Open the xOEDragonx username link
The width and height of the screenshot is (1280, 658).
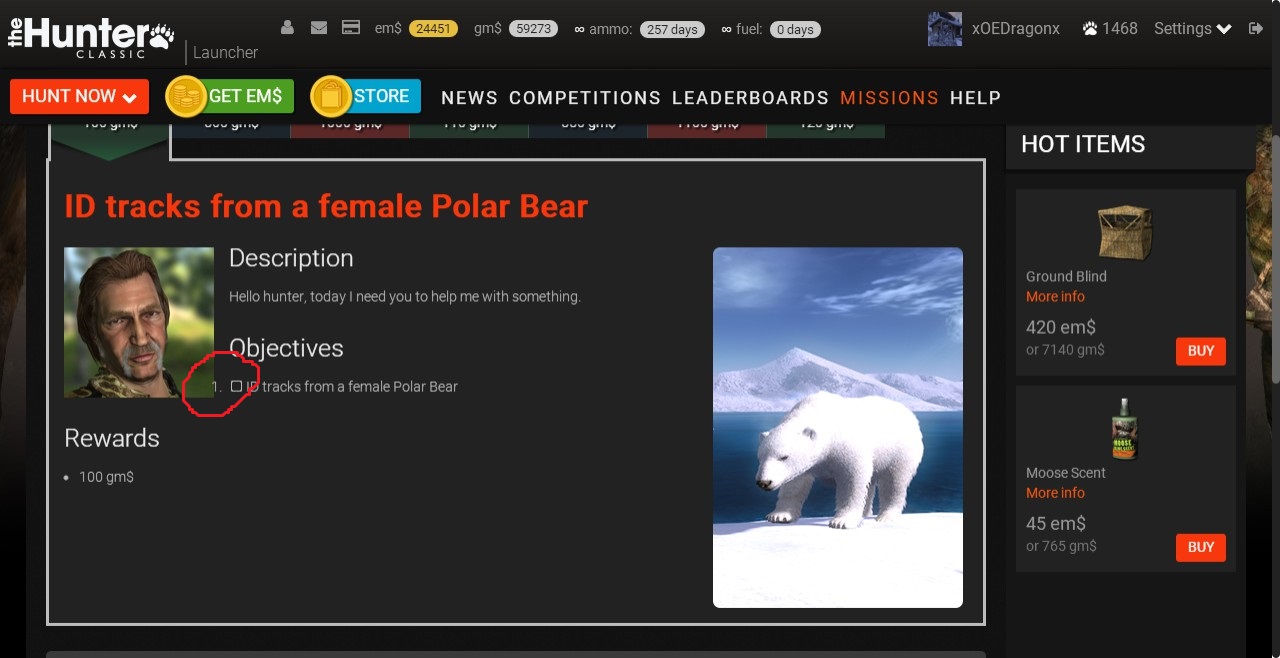coord(1016,29)
